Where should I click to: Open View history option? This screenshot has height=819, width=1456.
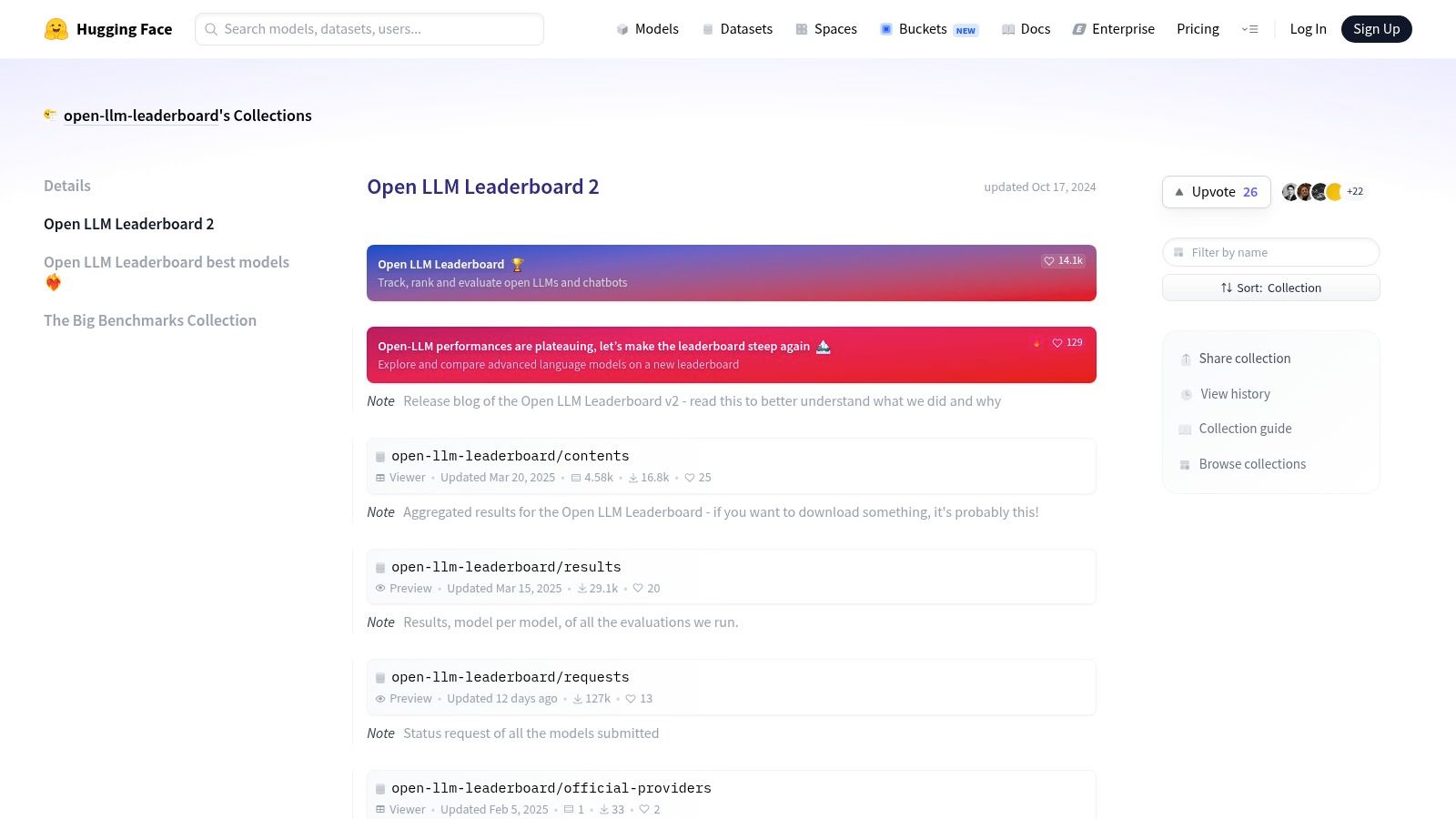1225,394
